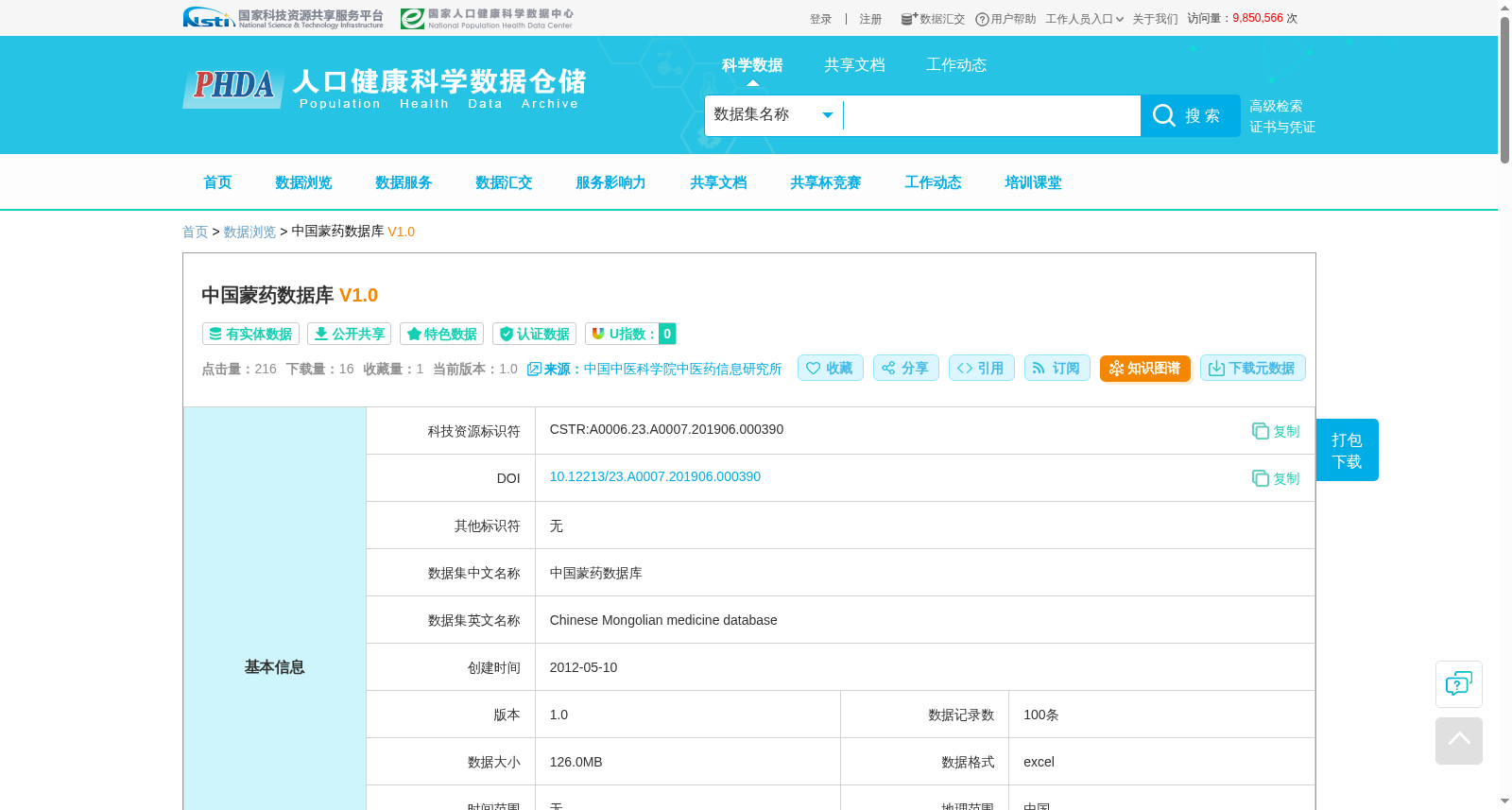Click the 公开共享 tag
Image resolution: width=1512 pixels, height=810 pixels.
[x=350, y=334]
